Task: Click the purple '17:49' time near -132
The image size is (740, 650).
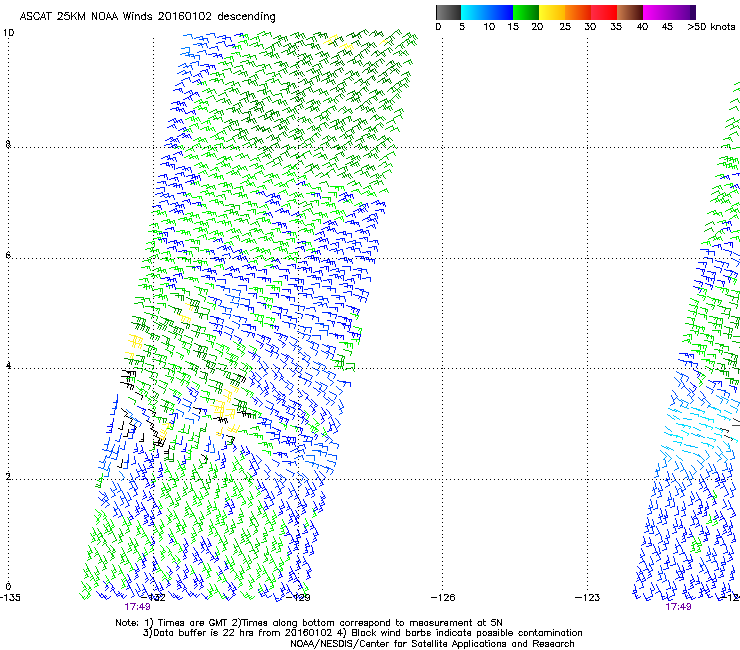Action: tap(137, 607)
